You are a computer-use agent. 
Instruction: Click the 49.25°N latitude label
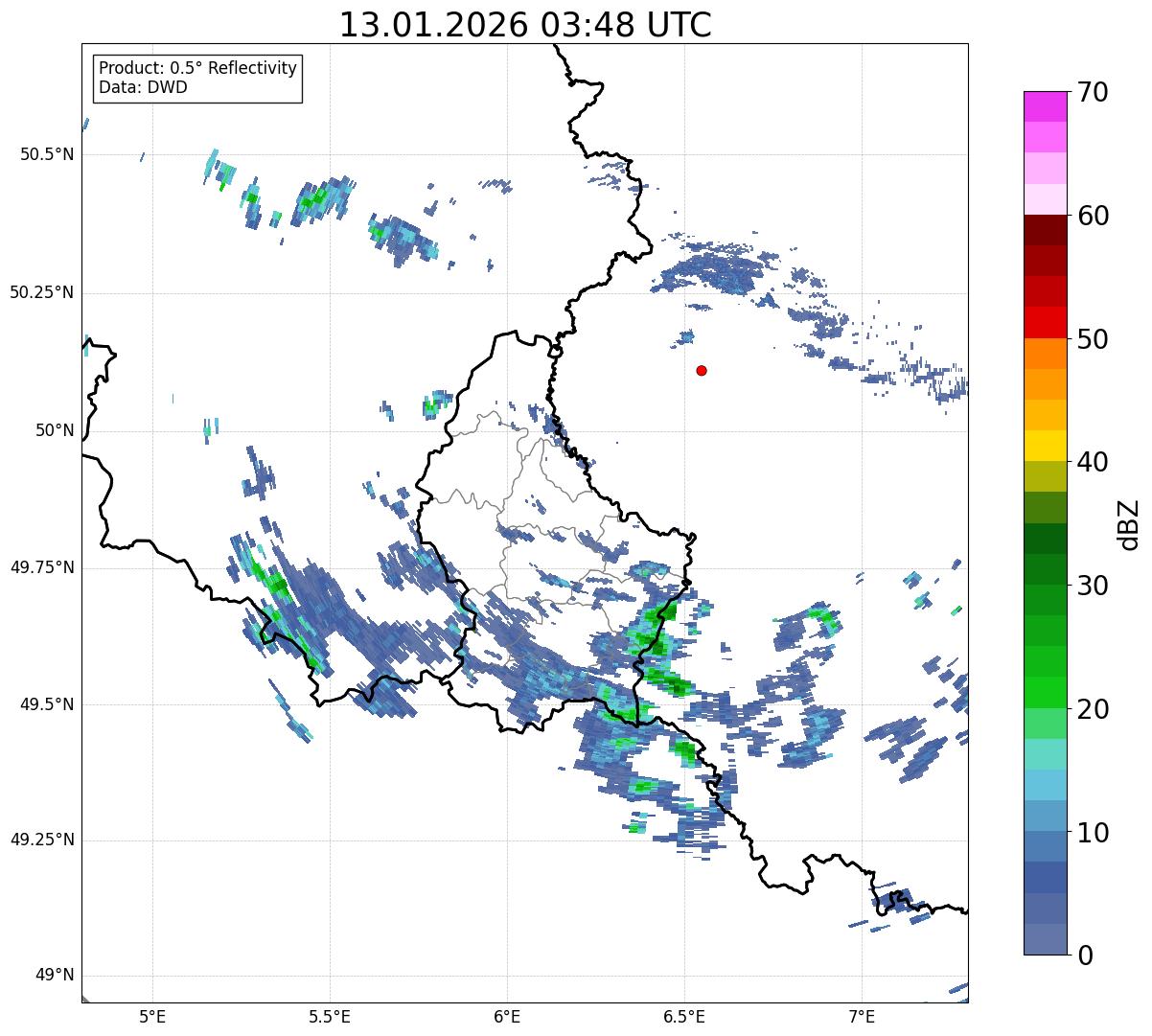click(x=42, y=840)
